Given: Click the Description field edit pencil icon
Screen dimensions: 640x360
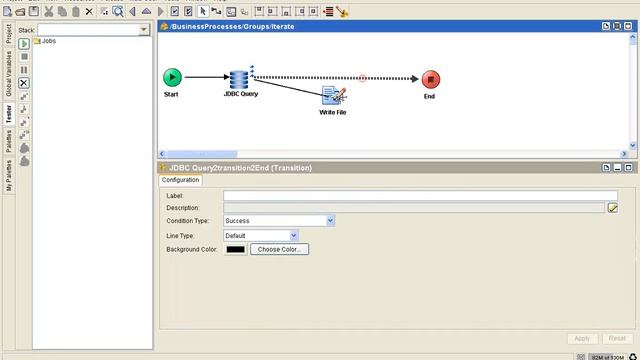Looking at the screenshot, I should (x=612, y=208).
